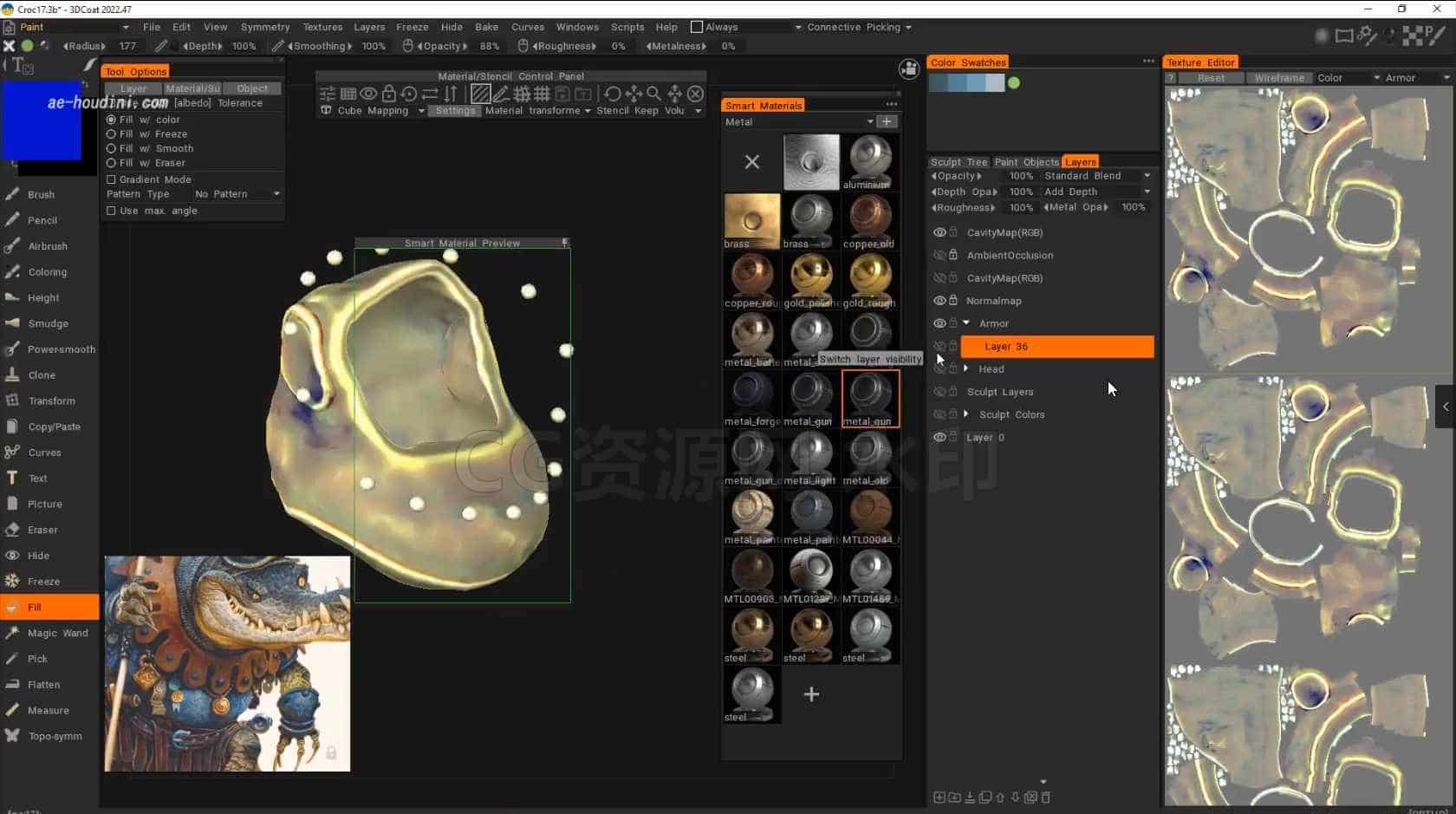Toggle visibility of Normalmap layer
This screenshot has height=814, width=1456.
click(939, 301)
